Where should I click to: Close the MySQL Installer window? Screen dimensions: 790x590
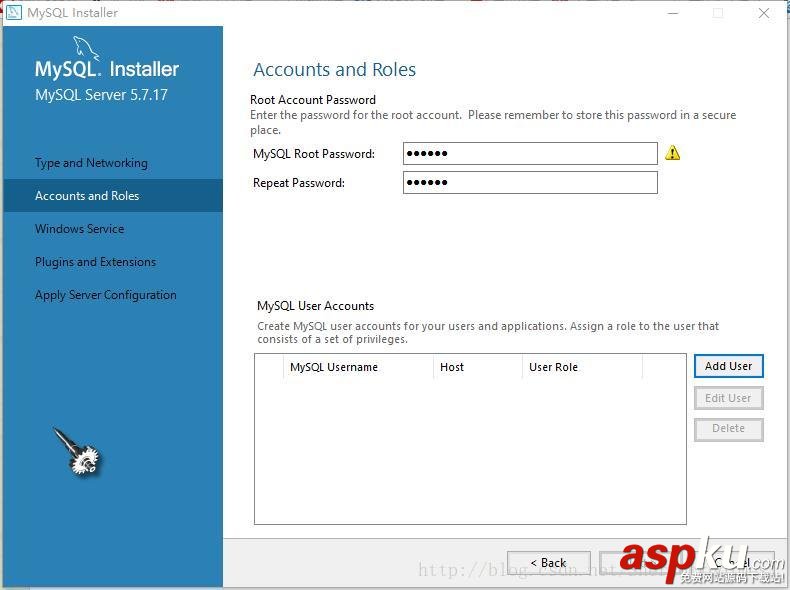point(764,13)
